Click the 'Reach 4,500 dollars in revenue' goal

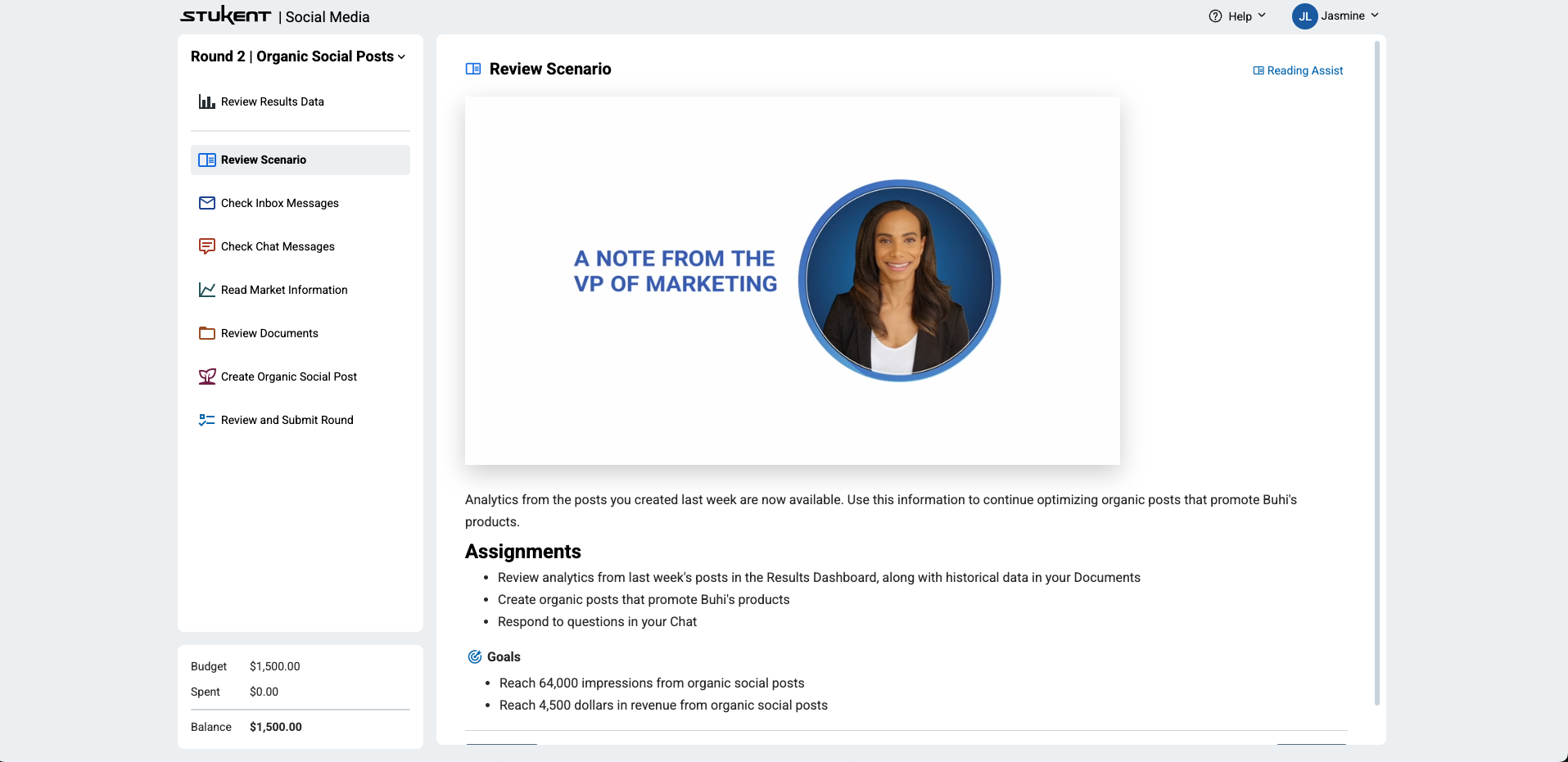click(663, 705)
